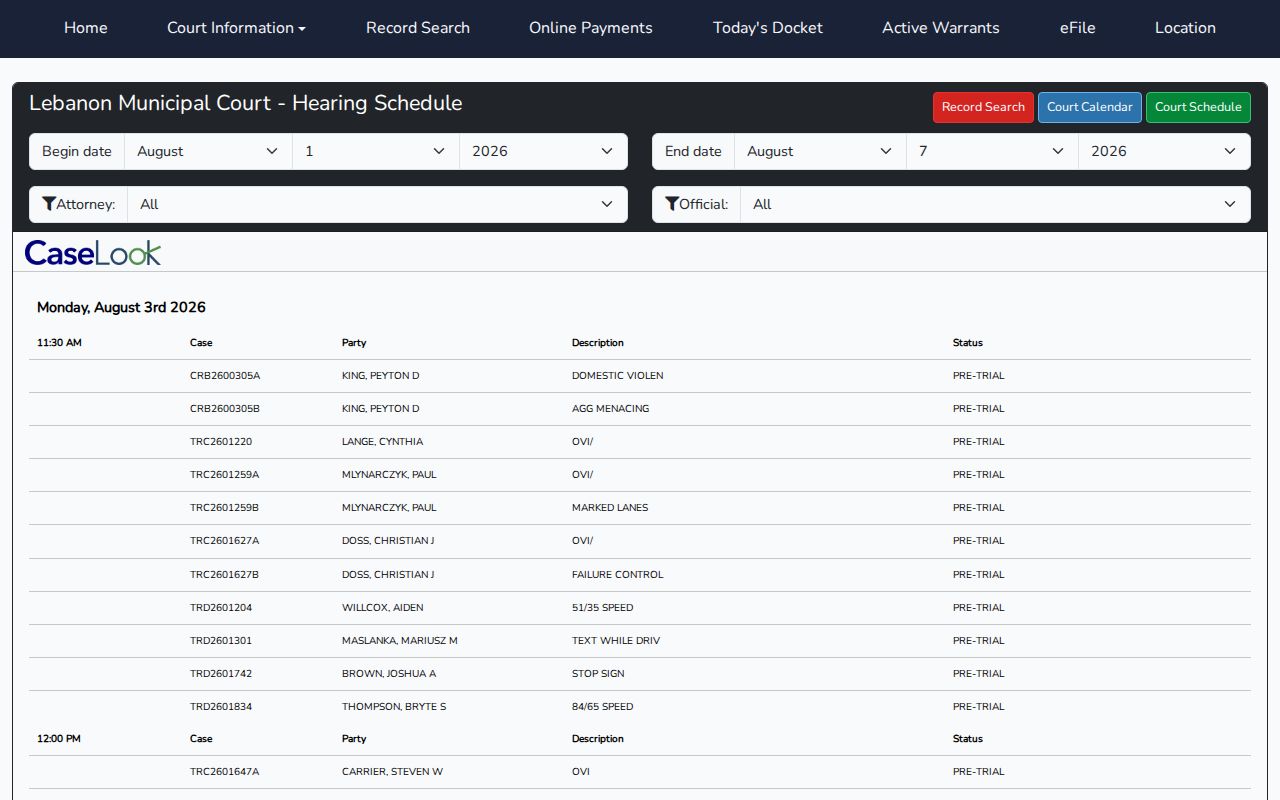Open the End date month dropdown

point(820,151)
